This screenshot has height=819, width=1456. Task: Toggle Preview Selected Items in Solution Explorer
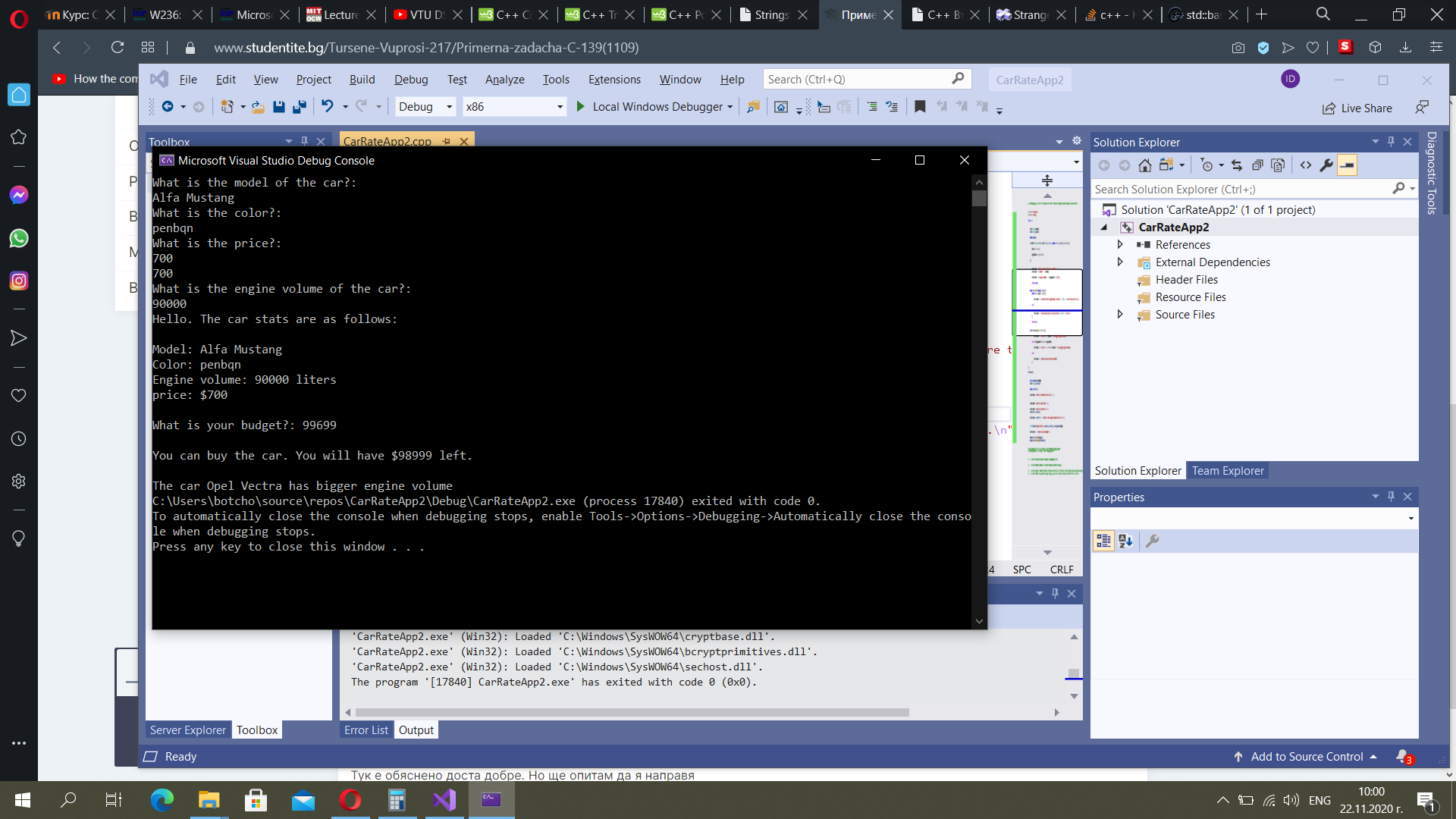pyautogui.click(x=1347, y=165)
